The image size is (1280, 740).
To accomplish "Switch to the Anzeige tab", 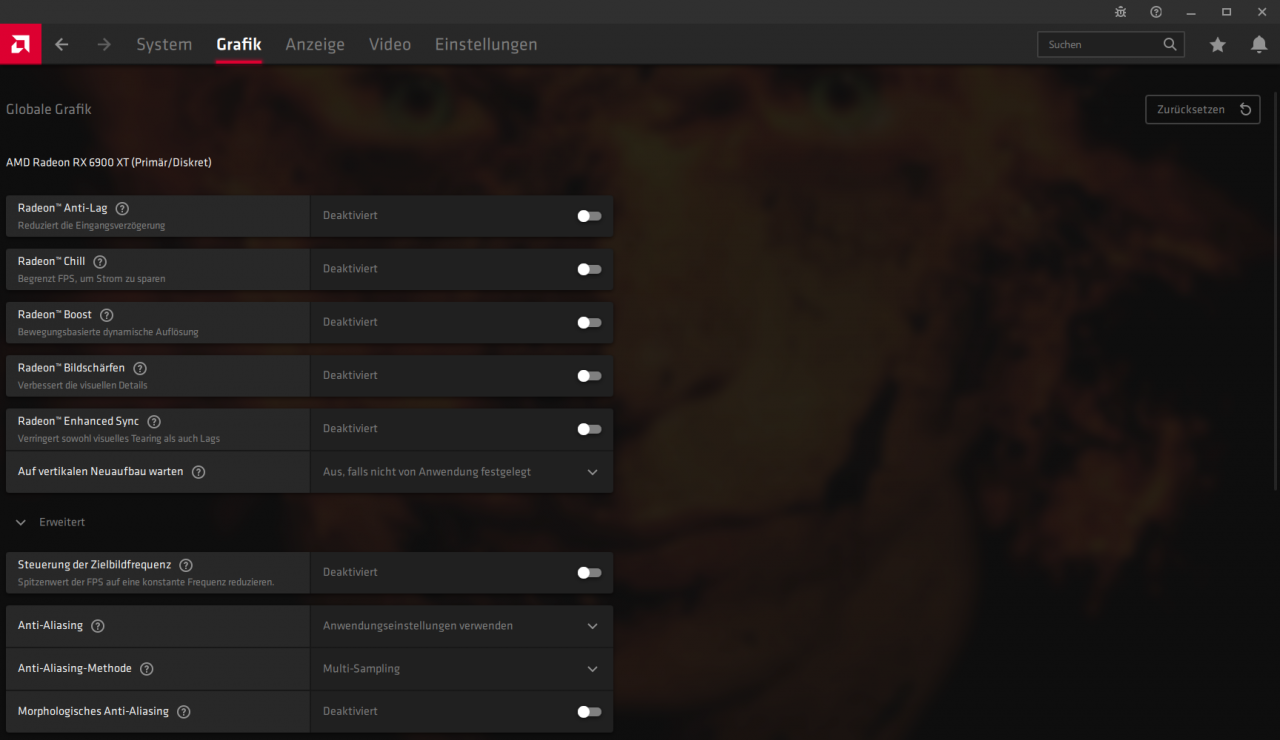I will [x=315, y=44].
